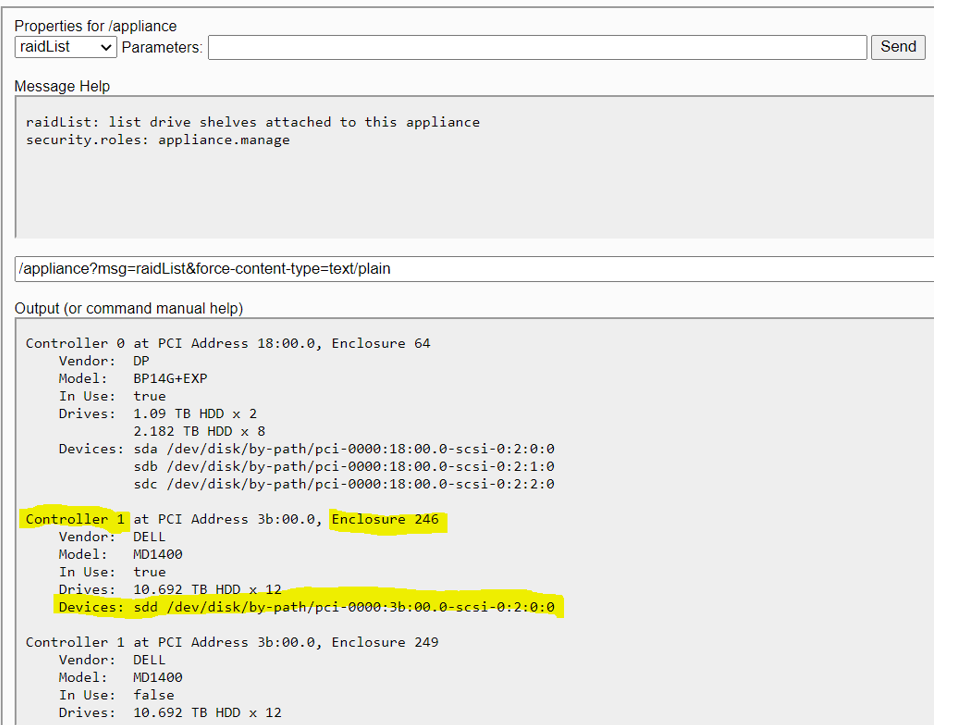Click the 'Properties for /appliance' heading

[x=95, y=26]
